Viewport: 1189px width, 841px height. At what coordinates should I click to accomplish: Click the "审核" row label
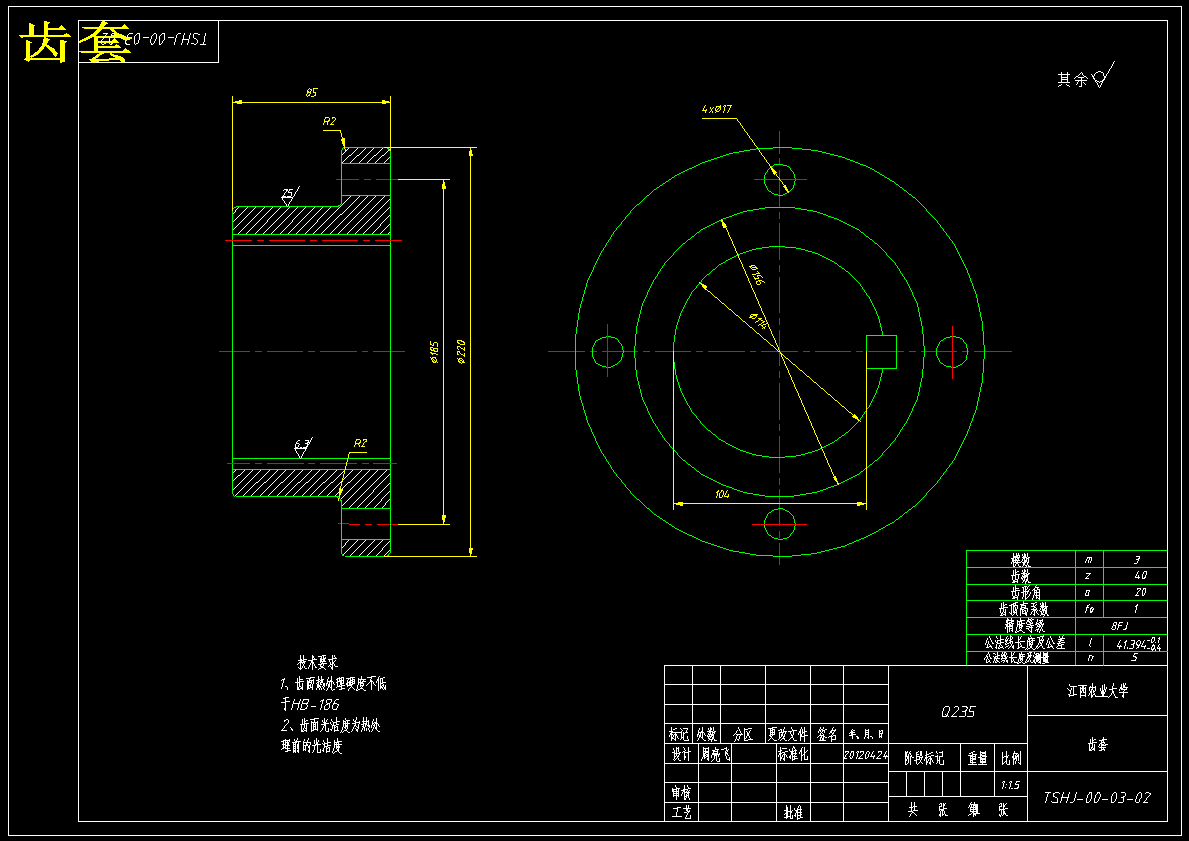pyautogui.click(x=681, y=793)
